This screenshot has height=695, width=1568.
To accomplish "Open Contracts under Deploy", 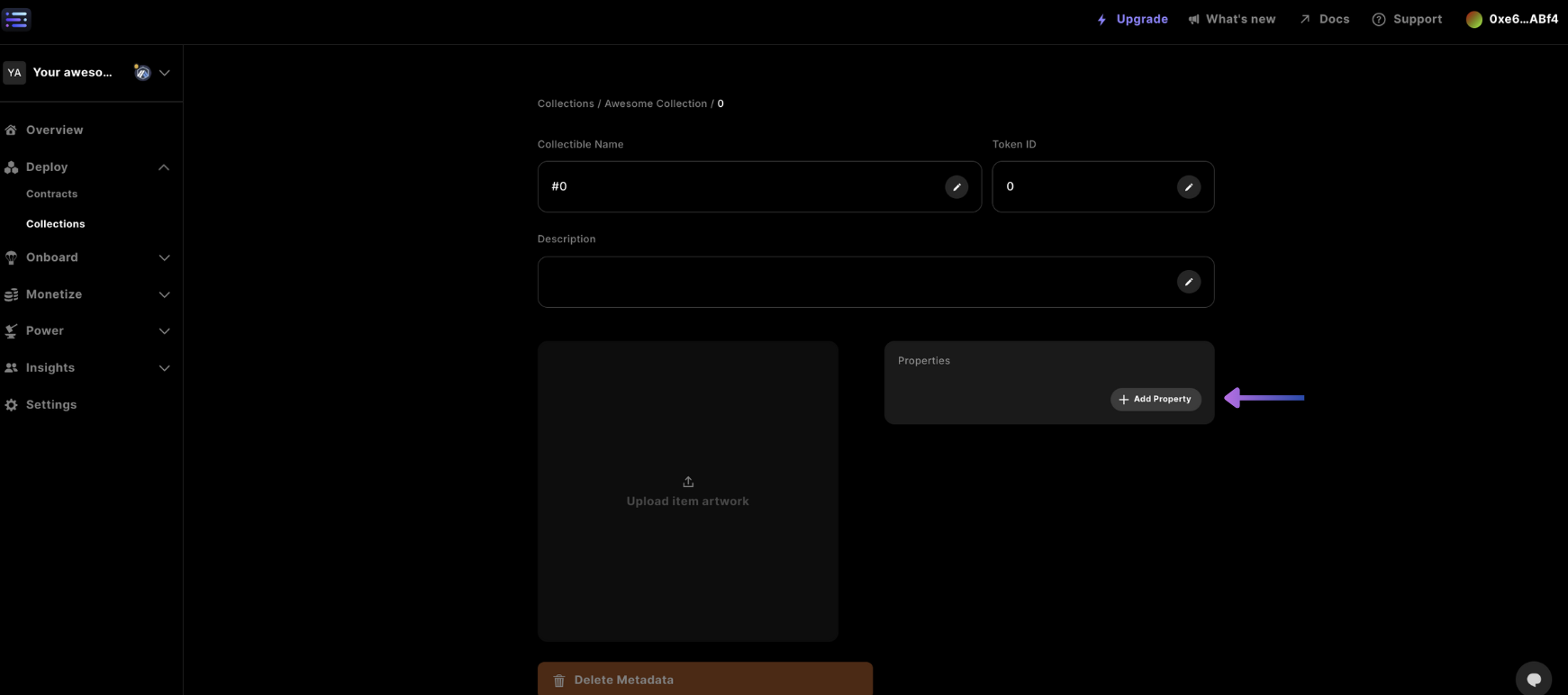I will (51, 194).
